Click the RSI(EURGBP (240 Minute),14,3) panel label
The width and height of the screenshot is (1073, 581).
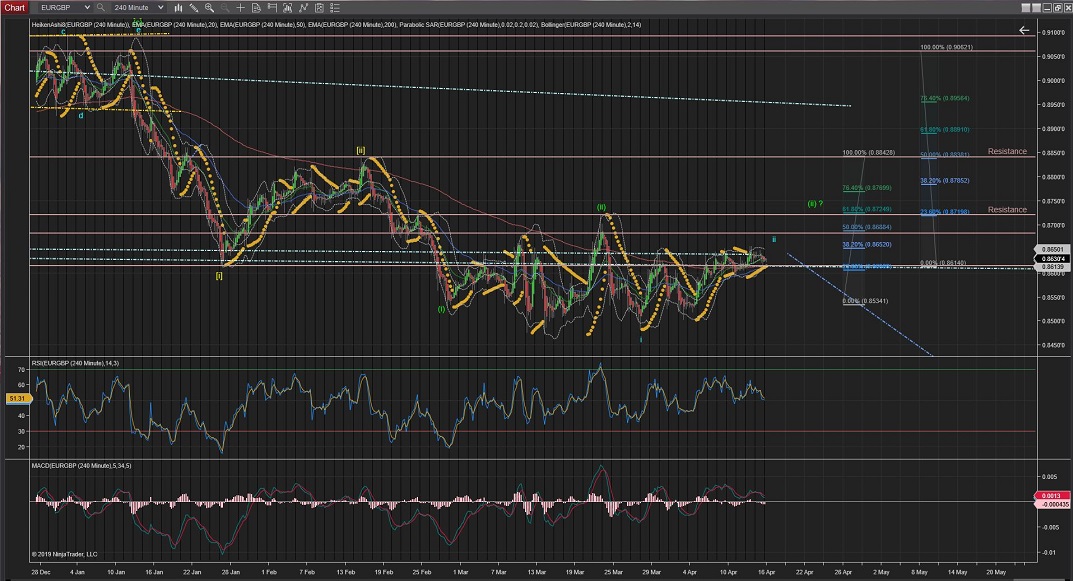[x=75, y=363]
